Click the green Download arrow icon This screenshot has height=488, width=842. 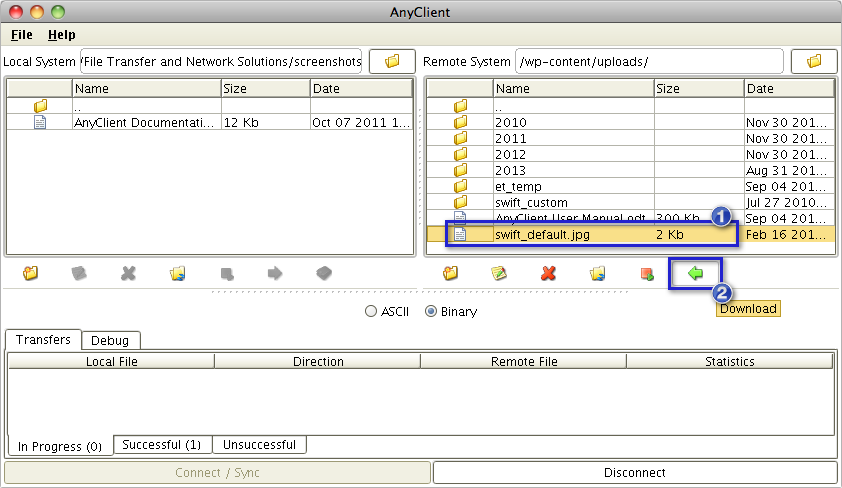(695, 273)
